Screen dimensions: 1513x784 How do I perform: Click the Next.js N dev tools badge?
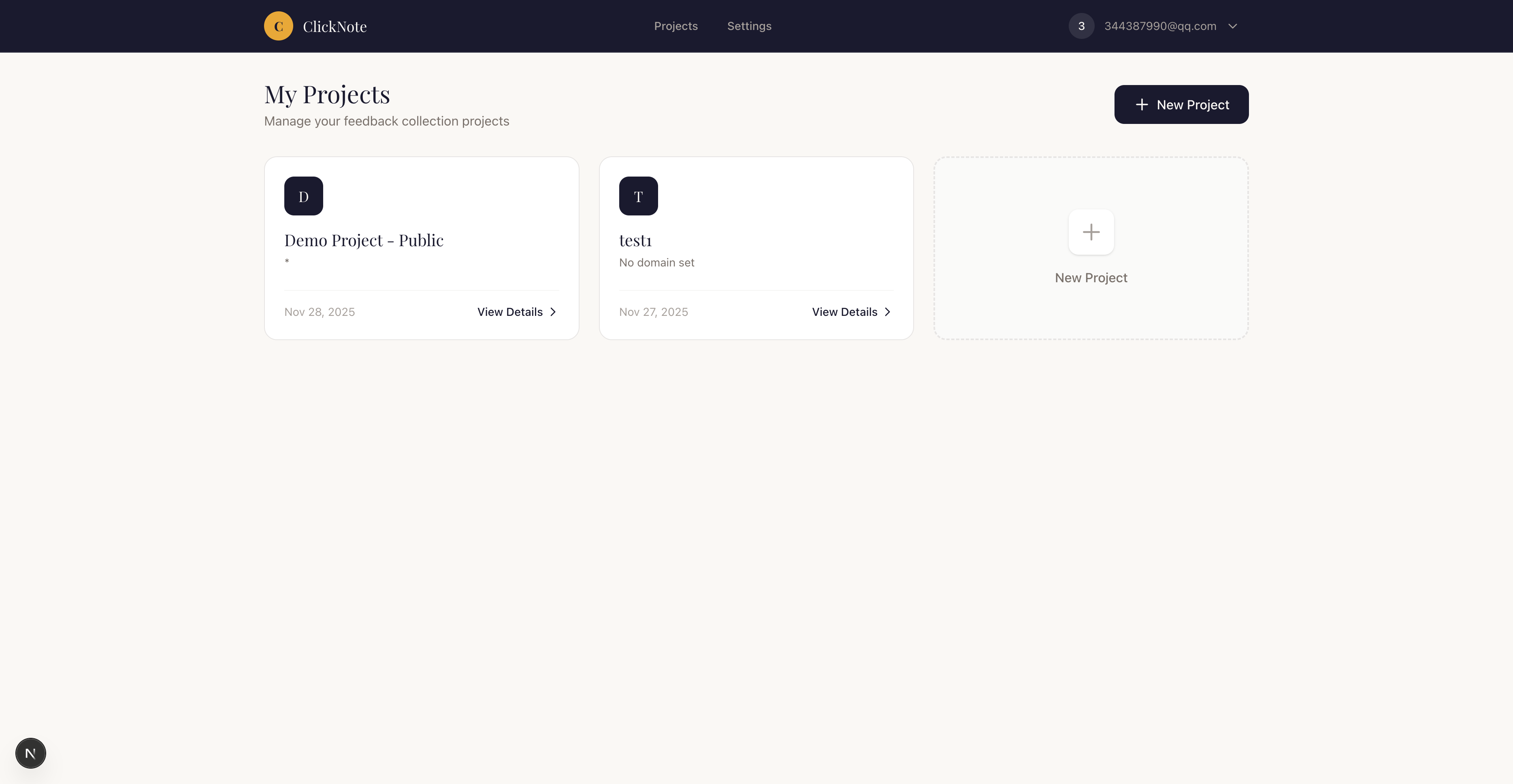click(x=30, y=753)
